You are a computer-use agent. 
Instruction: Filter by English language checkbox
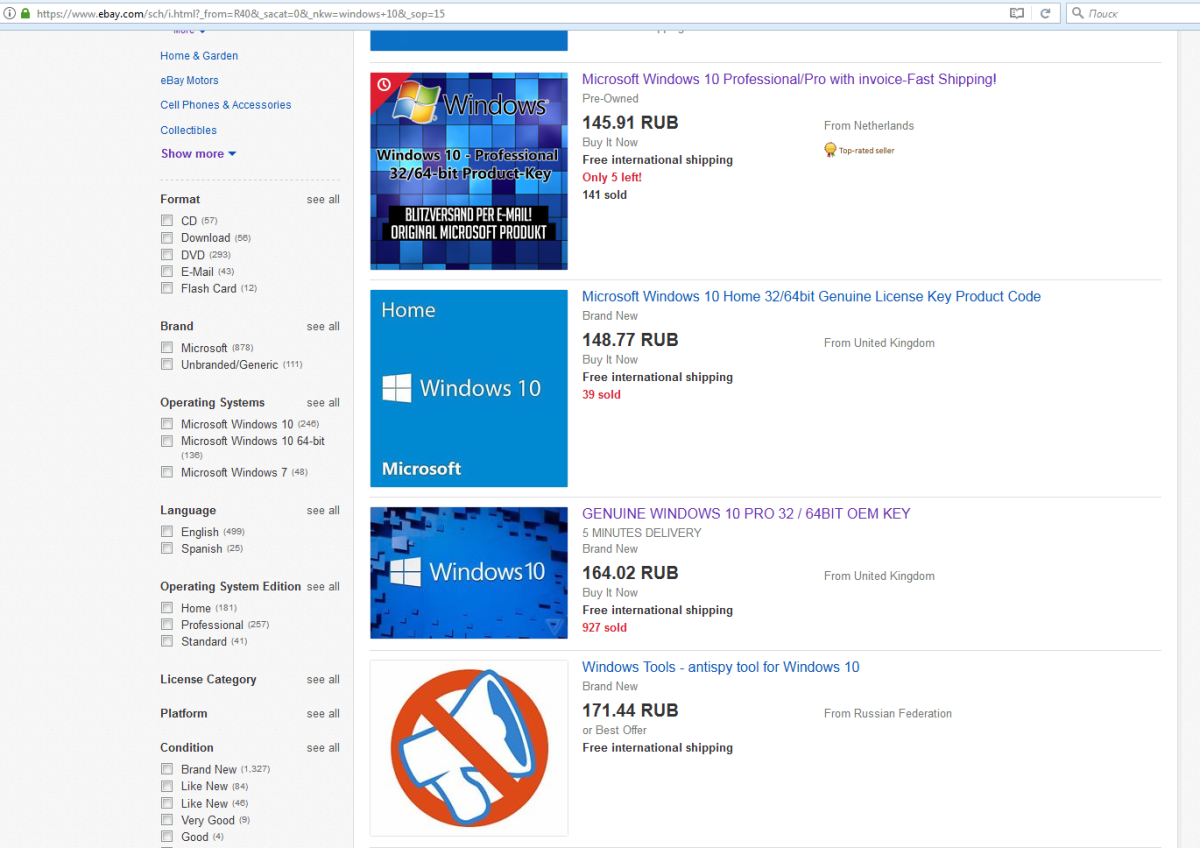tap(167, 531)
